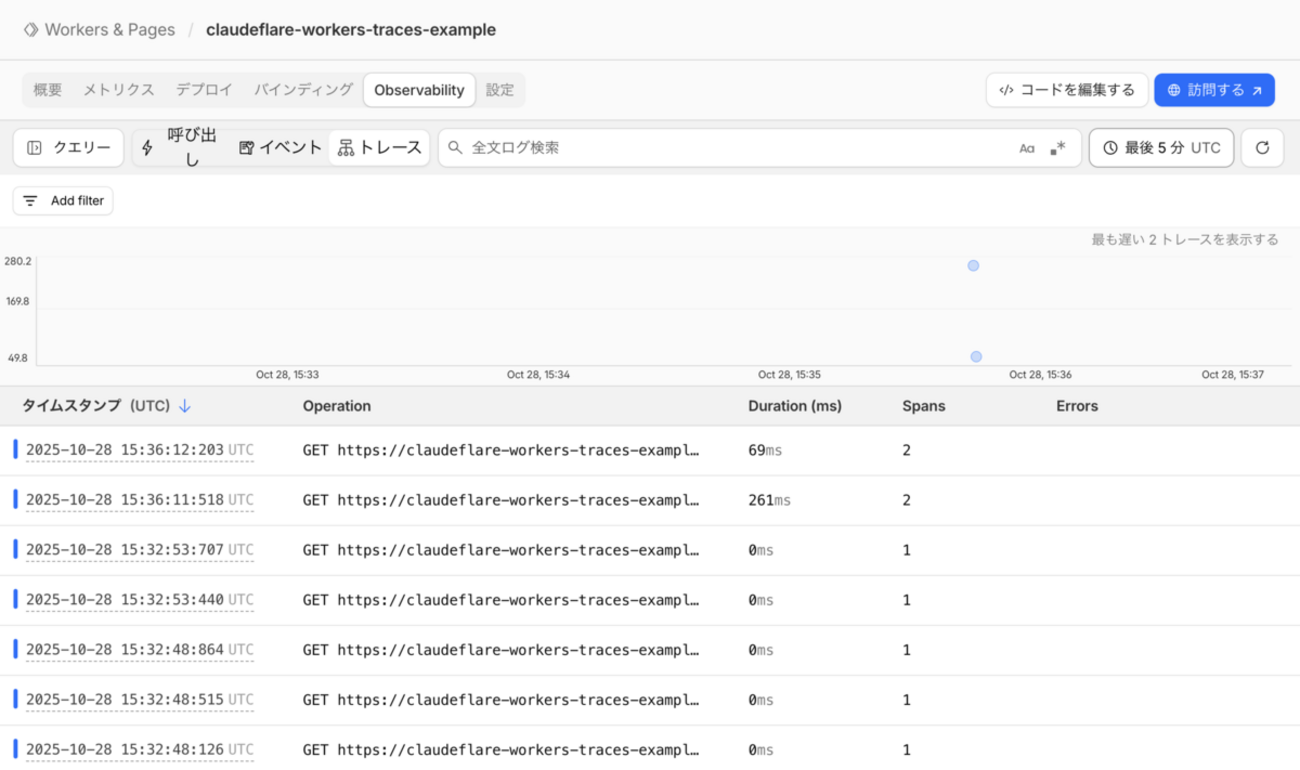Select the Observability tab

click(x=419, y=90)
